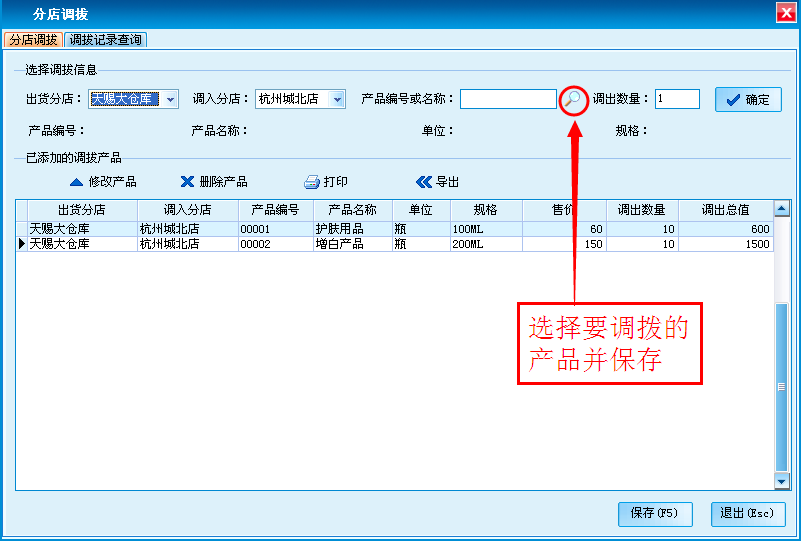Switch to the 调拨记录查询 tab

106,40
